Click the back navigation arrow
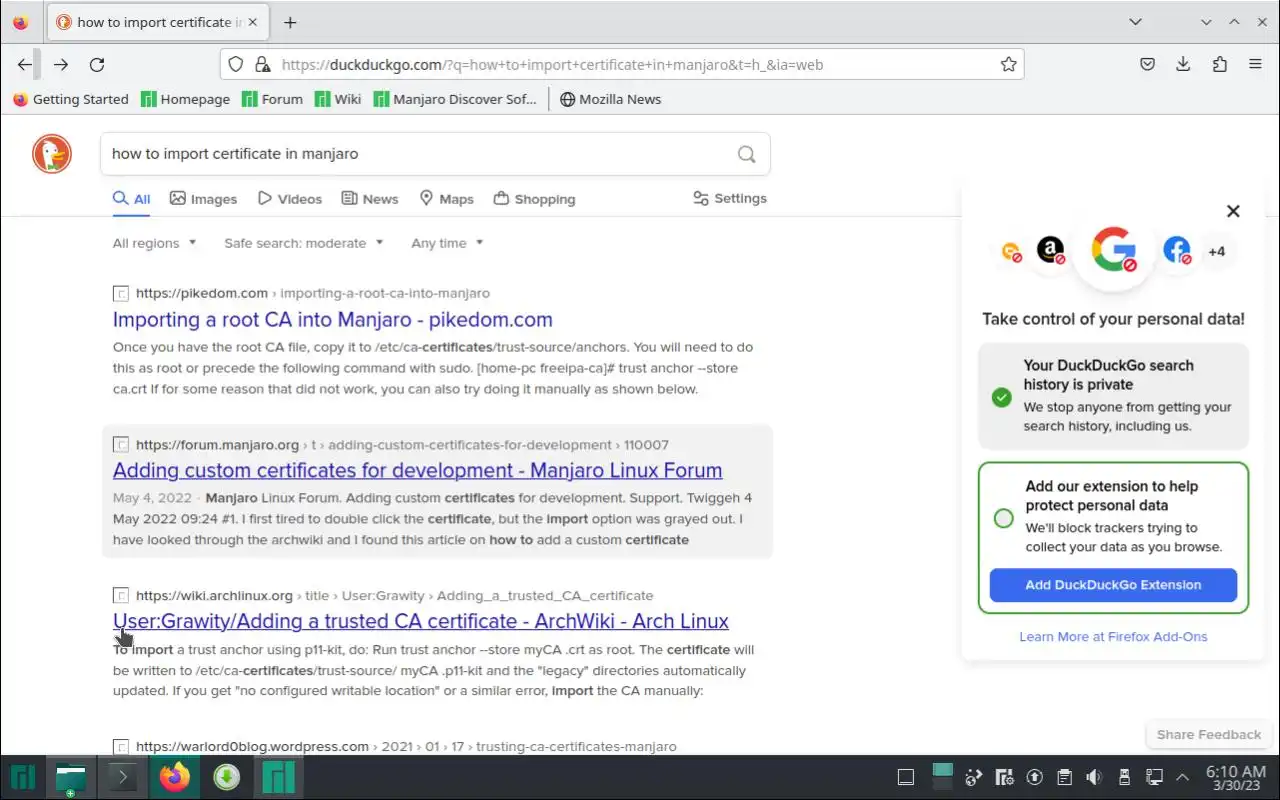1280x800 pixels. point(24,64)
